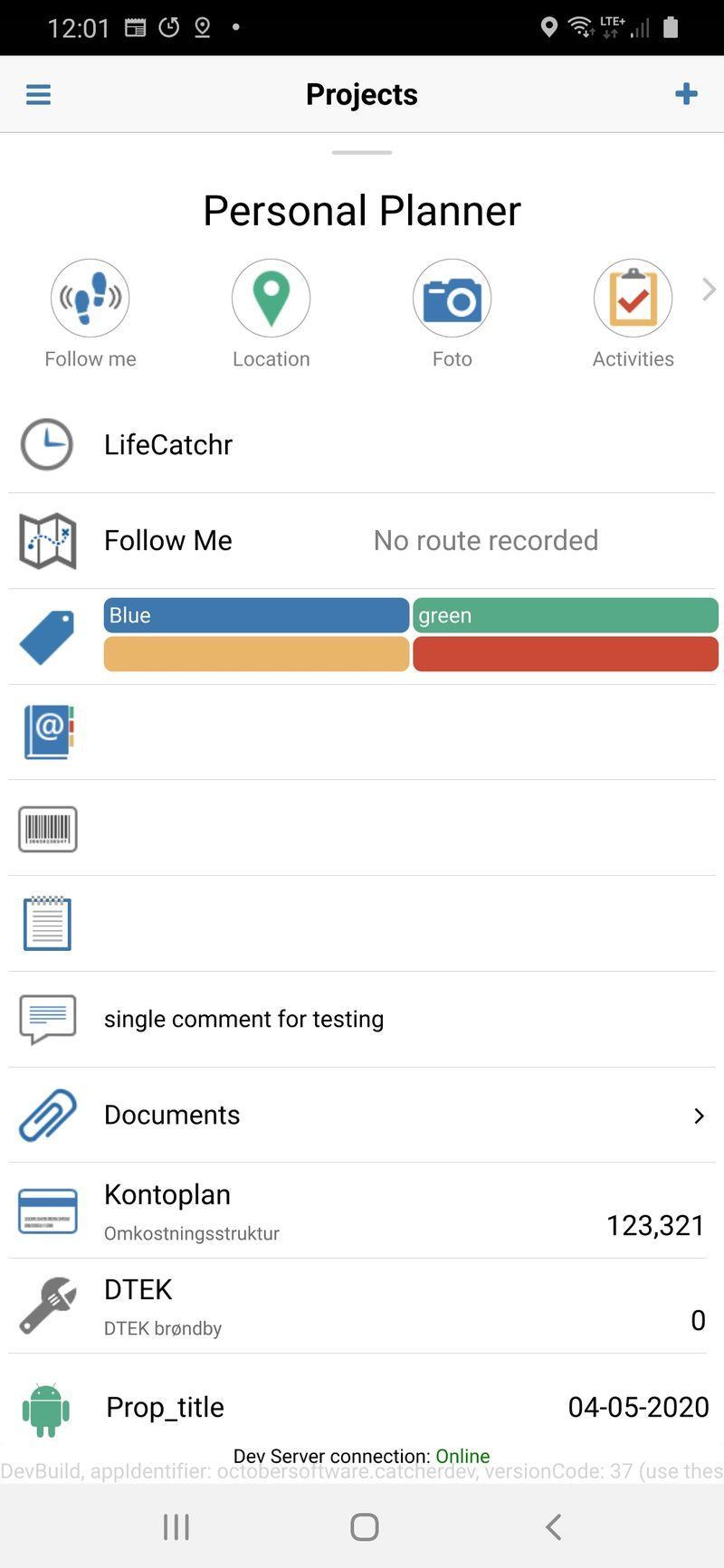The width and height of the screenshot is (724, 1568).
Task: Tap the Location pin icon
Action: pos(271,298)
